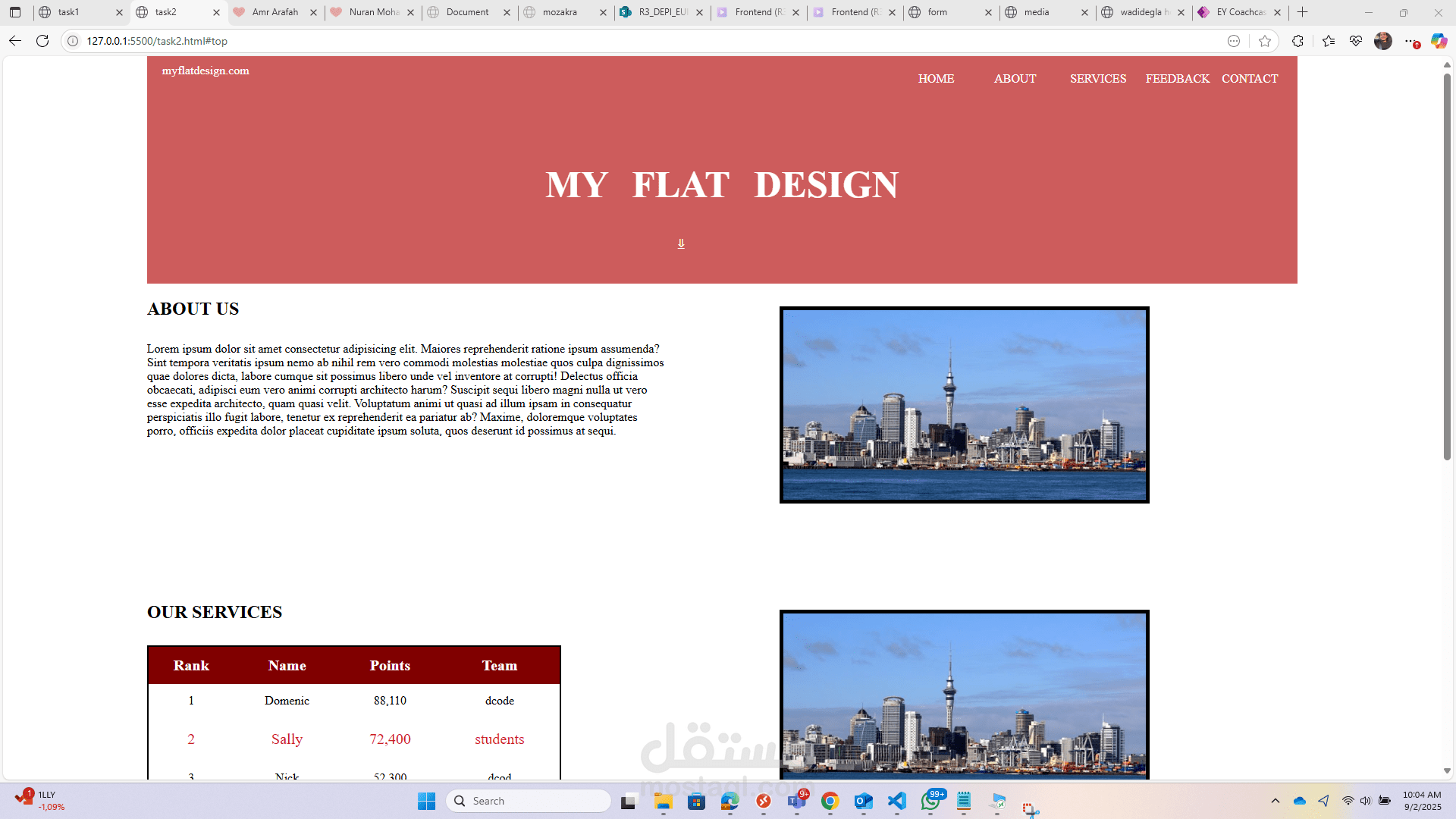The width and height of the screenshot is (1456, 819).
Task: Launch Copilot from the browser toolbar
Action: tap(1439, 41)
